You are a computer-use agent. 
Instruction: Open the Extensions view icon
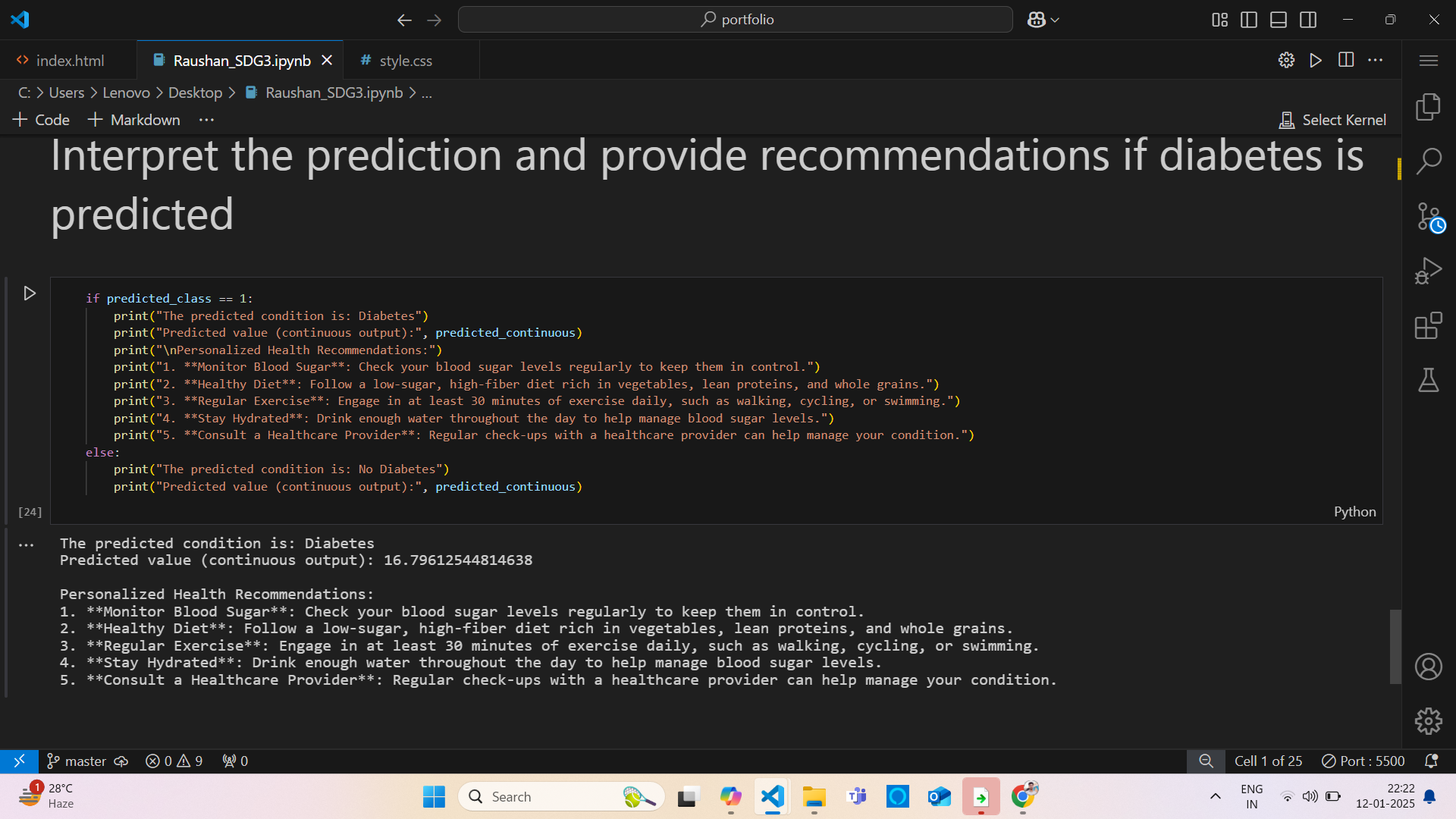(x=1428, y=325)
